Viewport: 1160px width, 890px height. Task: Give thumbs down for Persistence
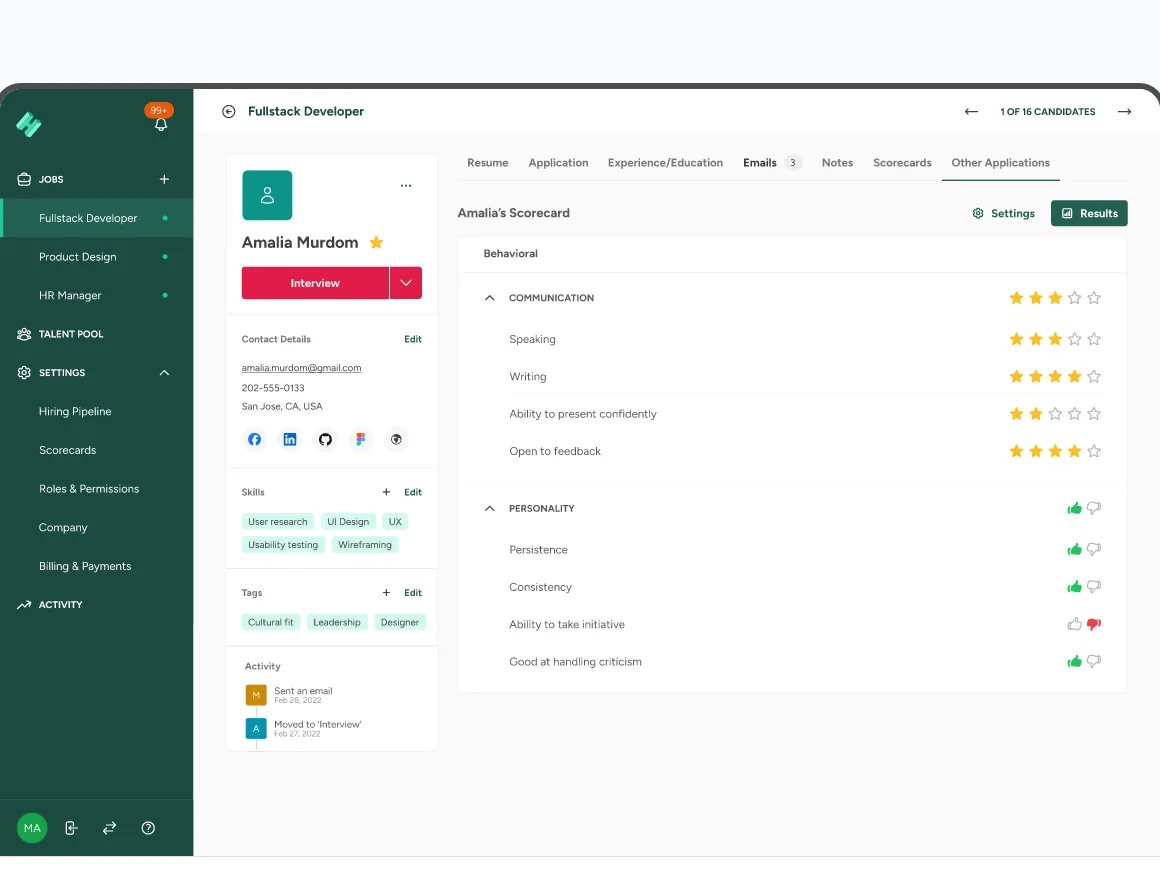(x=1094, y=549)
